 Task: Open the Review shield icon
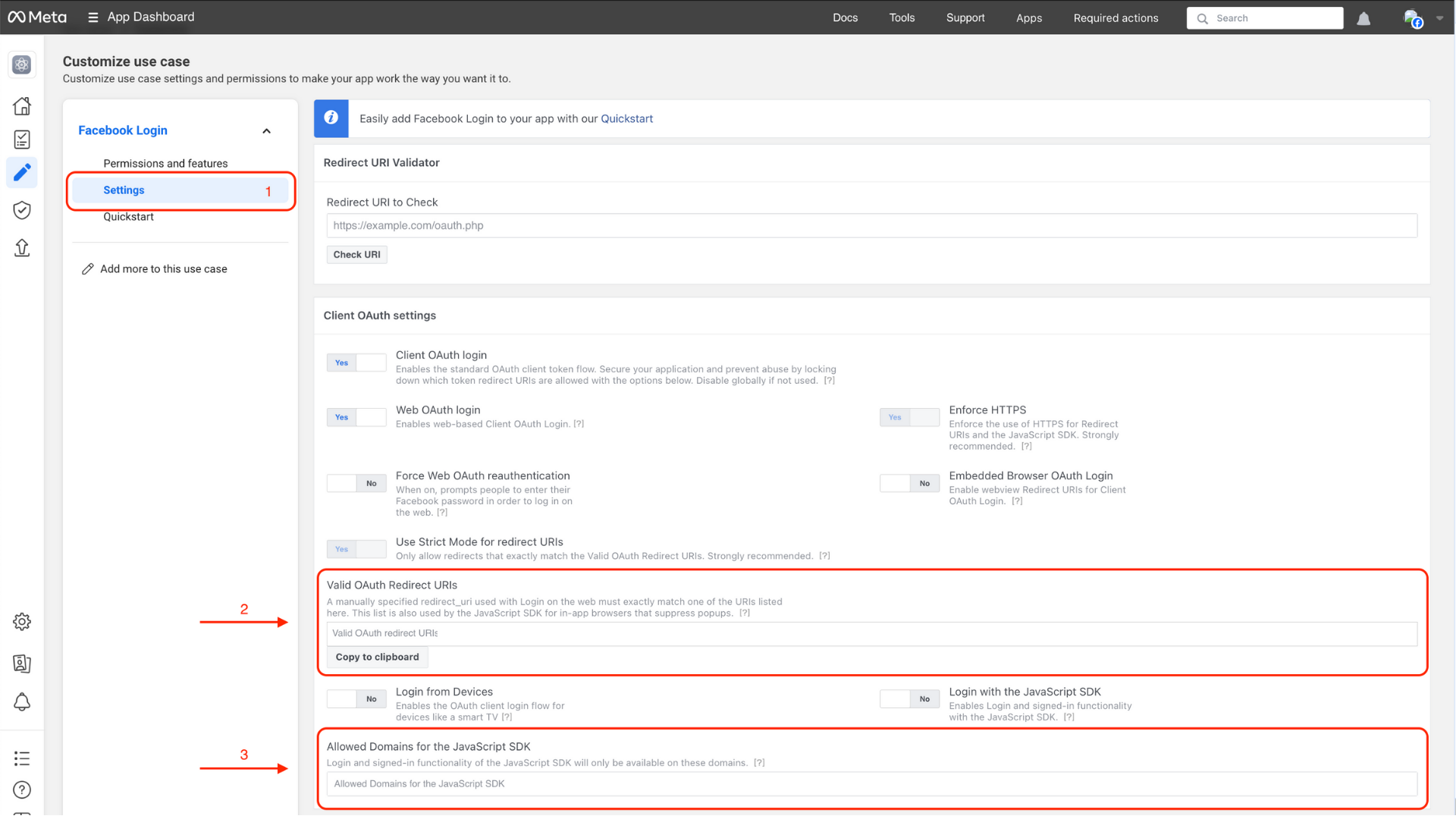click(22, 210)
